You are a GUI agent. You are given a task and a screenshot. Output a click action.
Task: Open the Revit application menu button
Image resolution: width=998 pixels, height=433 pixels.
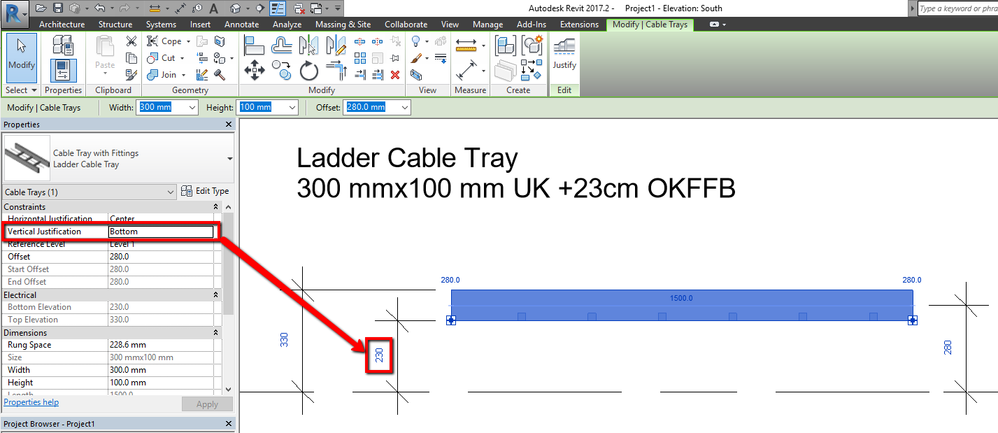coord(13,12)
